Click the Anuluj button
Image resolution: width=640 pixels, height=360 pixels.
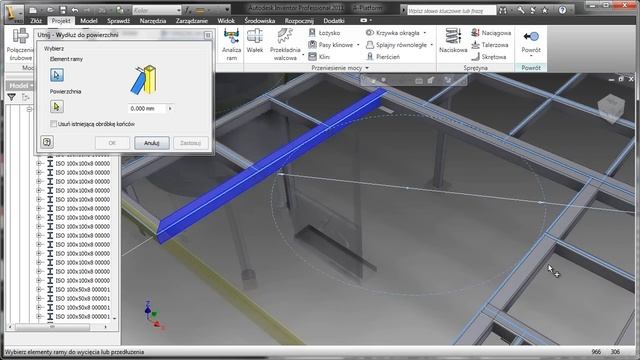pyautogui.click(x=151, y=143)
